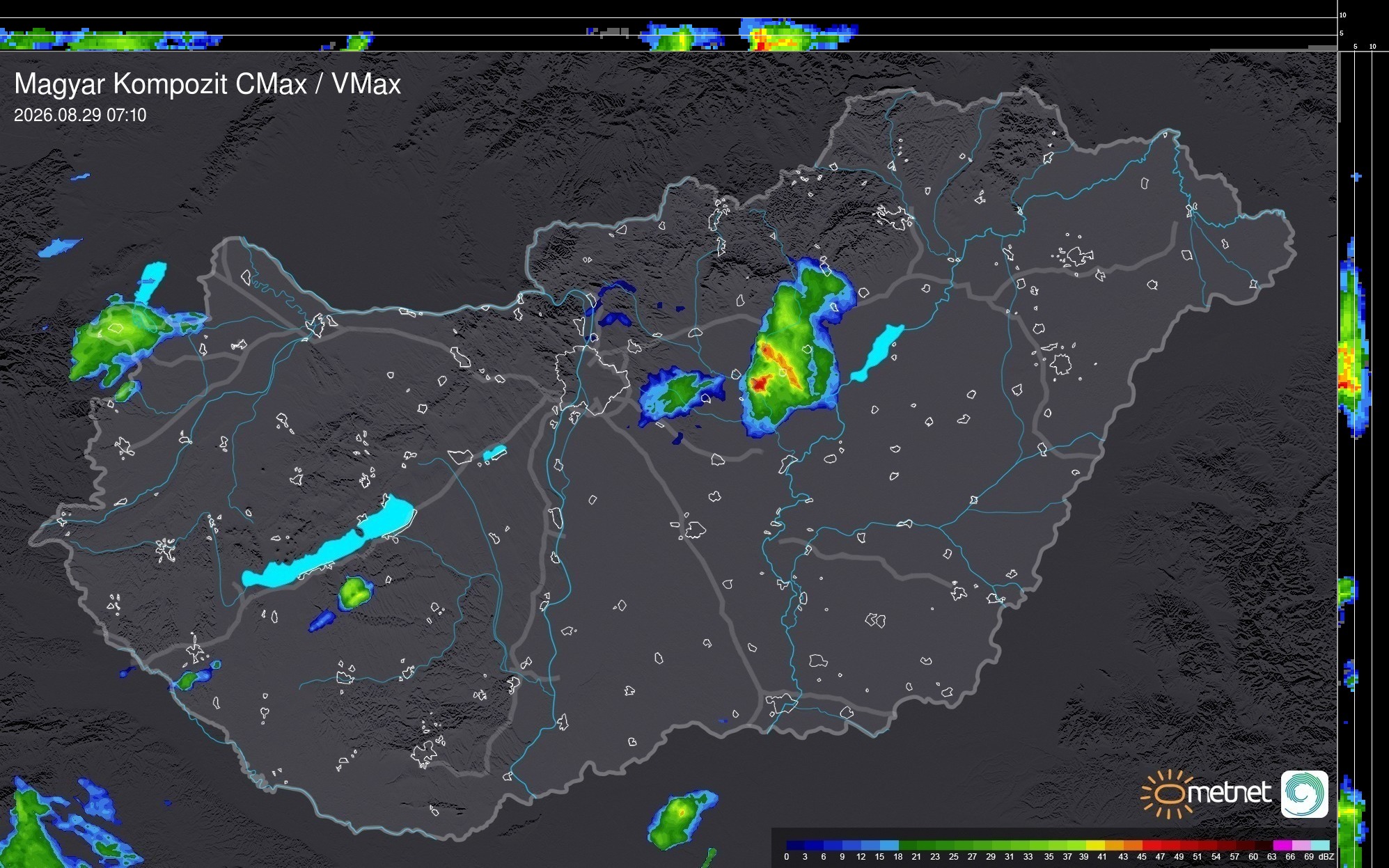Click the teal swirl icon on the white tile
1389x868 pixels.
point(1305,794)
